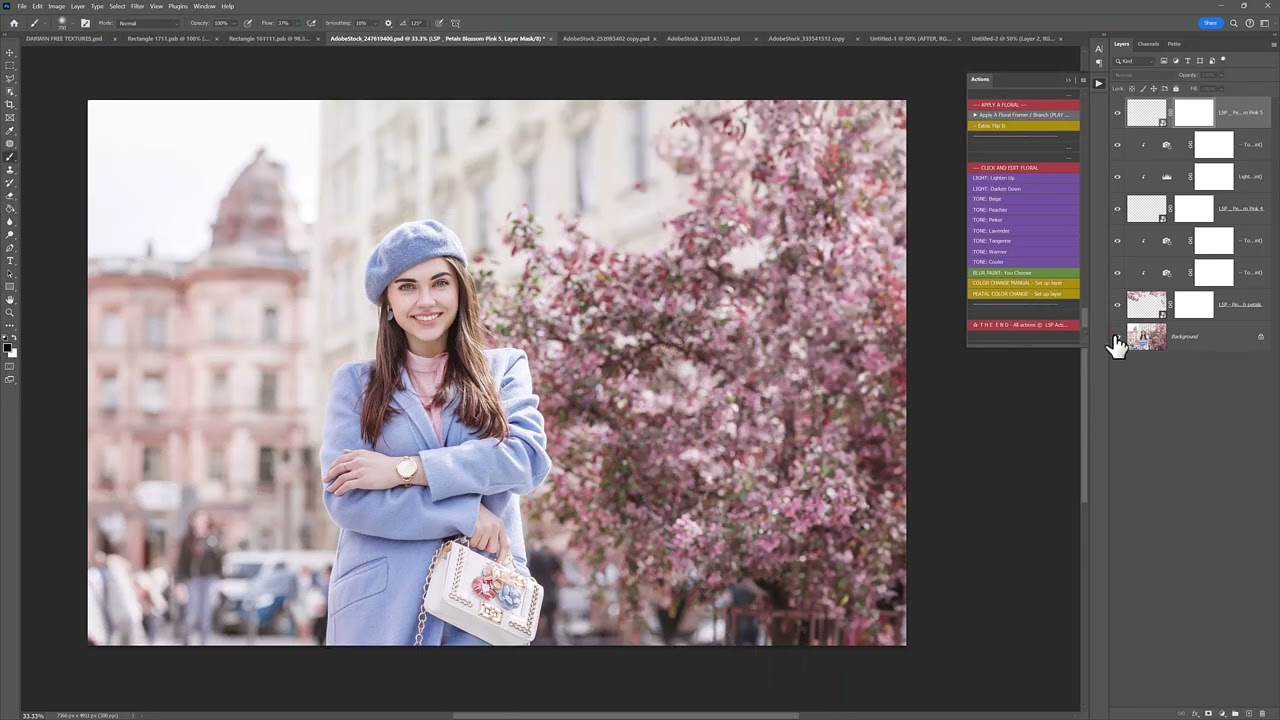The width and height of the screenshot is (1280, 720).
Task: Toggle visibility of the Light adjustment layer
Action: tap(1117, 177)
